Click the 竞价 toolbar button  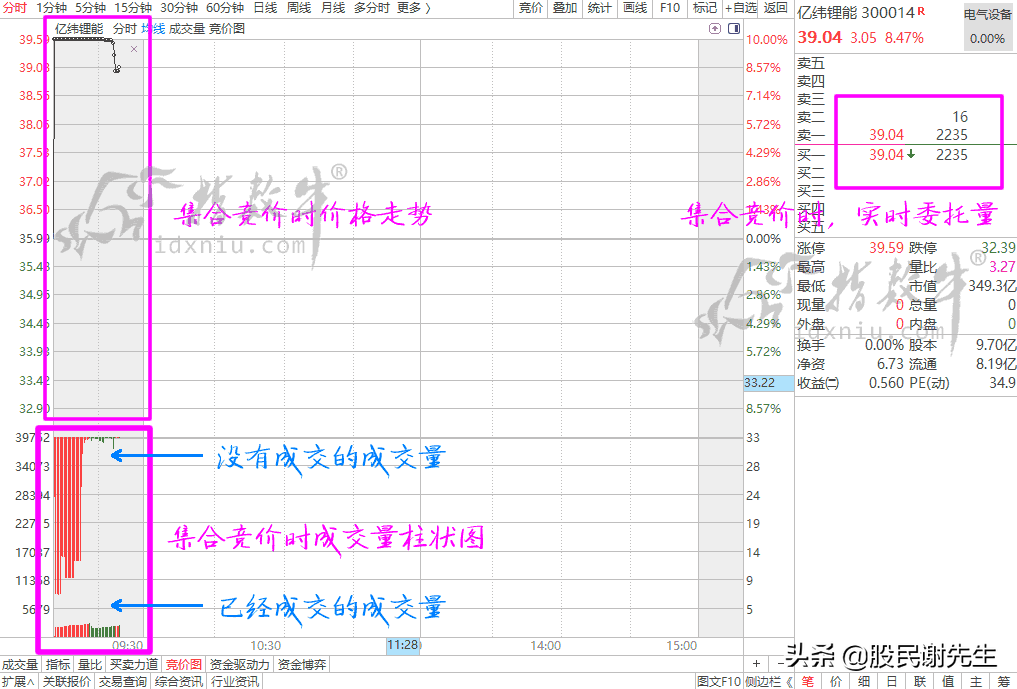tap(531, 8)
